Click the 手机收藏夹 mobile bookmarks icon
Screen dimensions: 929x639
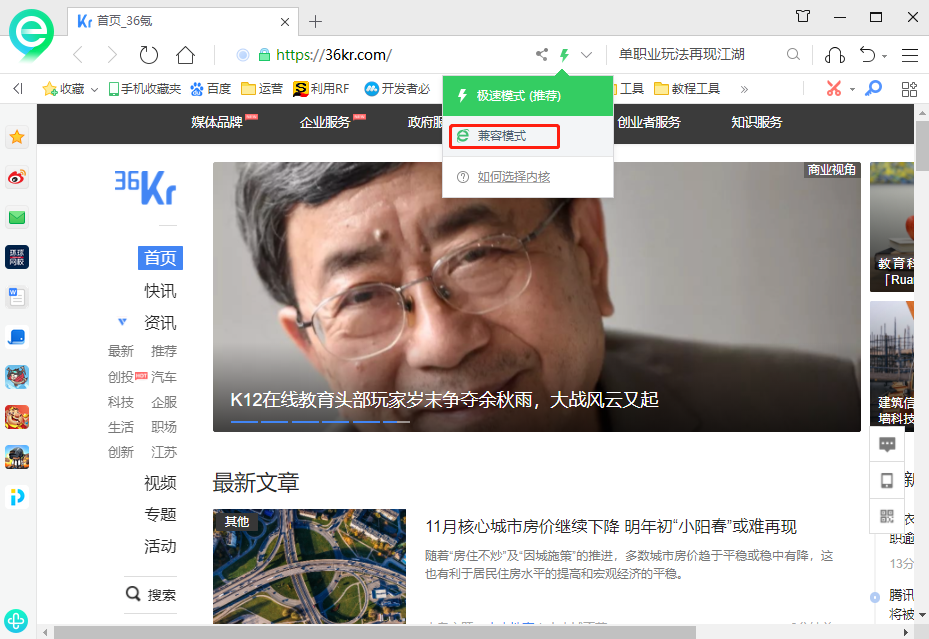pyautogui.click(x=116, y=88)
